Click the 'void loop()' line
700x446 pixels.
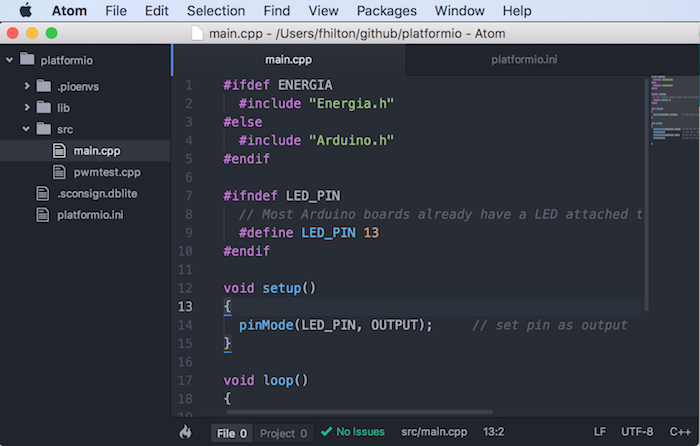click(x=266, y=380)
